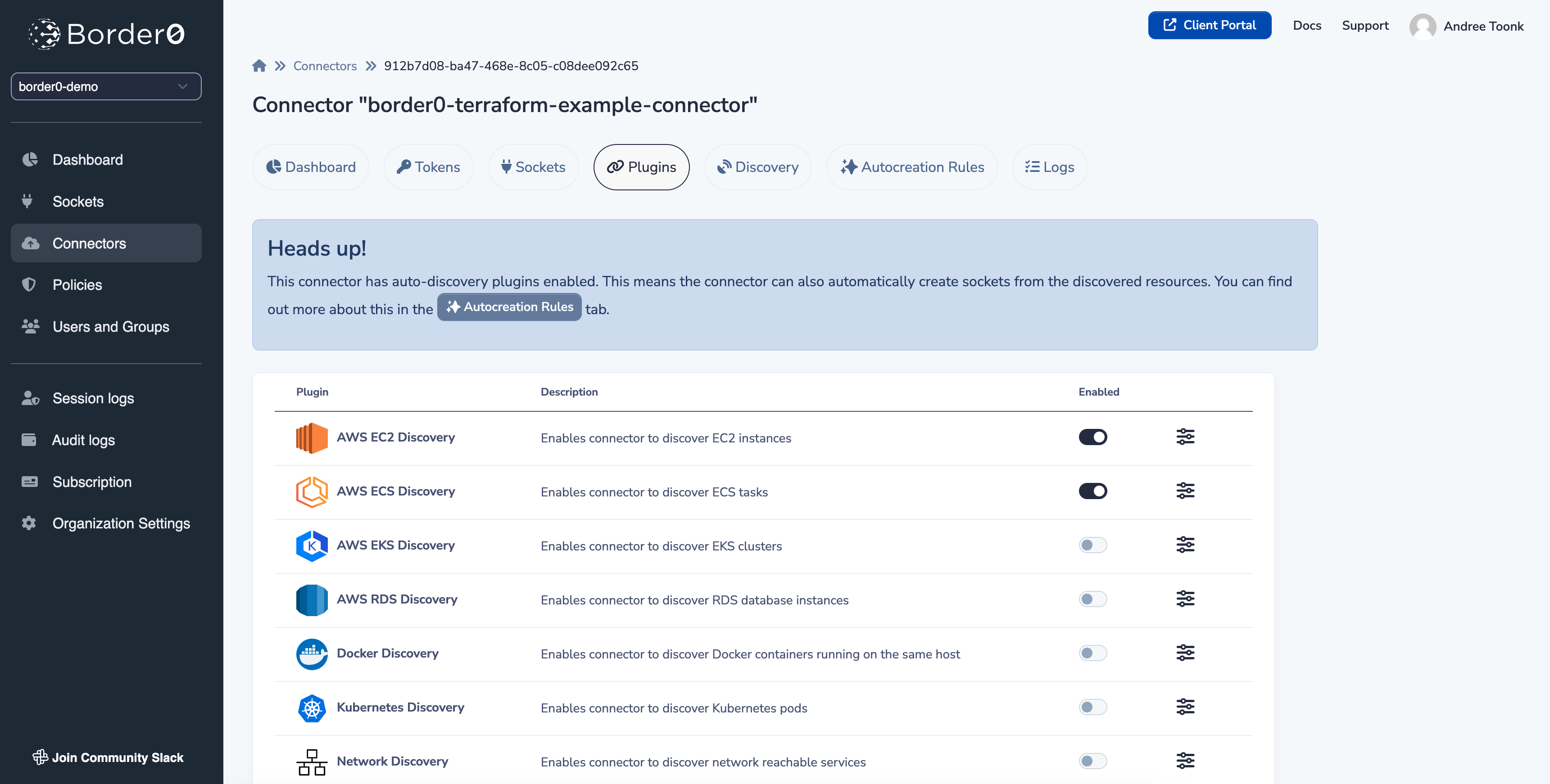
Task: Click Network Discovery plugin name
Action: pyautogui.click(x=392, y=761)
